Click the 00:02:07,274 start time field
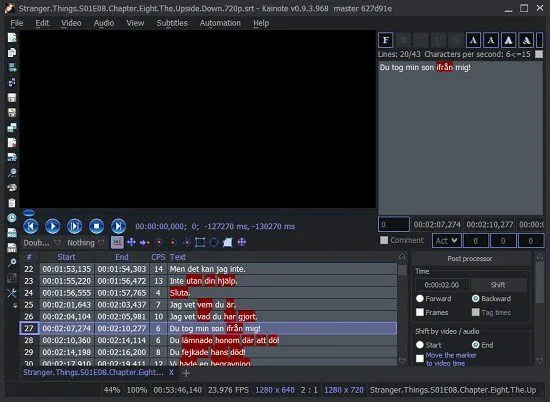Image resolution: width=550 pixels, height=402 pixels. (437, 225)
